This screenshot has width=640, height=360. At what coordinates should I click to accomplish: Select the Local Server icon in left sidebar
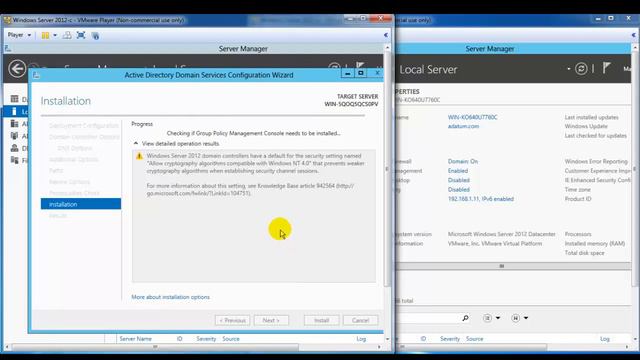(14, 111)
